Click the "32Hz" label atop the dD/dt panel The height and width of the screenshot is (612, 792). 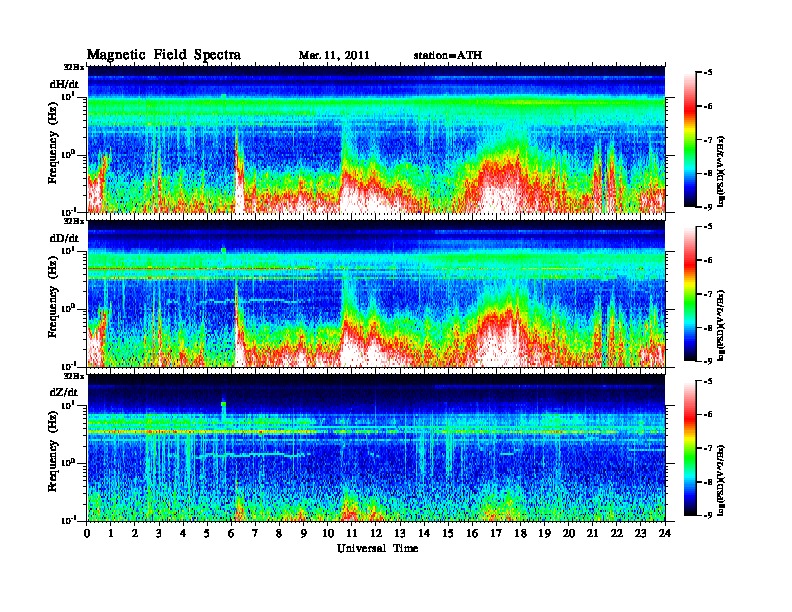[x=74, y=221]
